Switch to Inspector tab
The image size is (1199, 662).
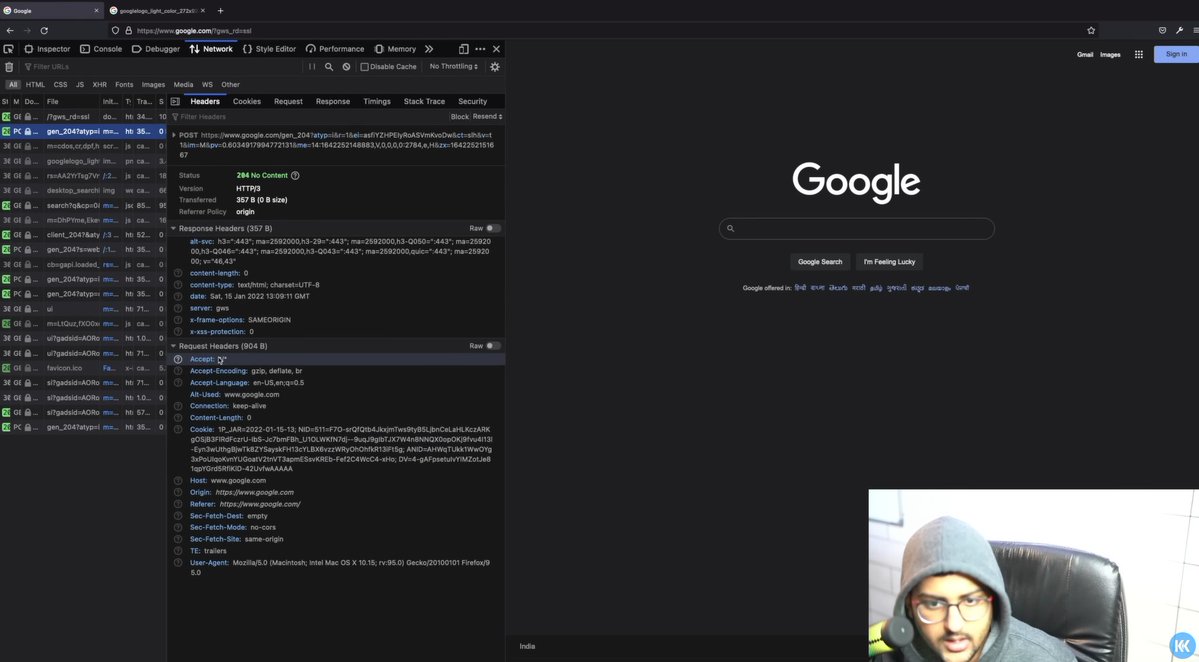point(47,49)
